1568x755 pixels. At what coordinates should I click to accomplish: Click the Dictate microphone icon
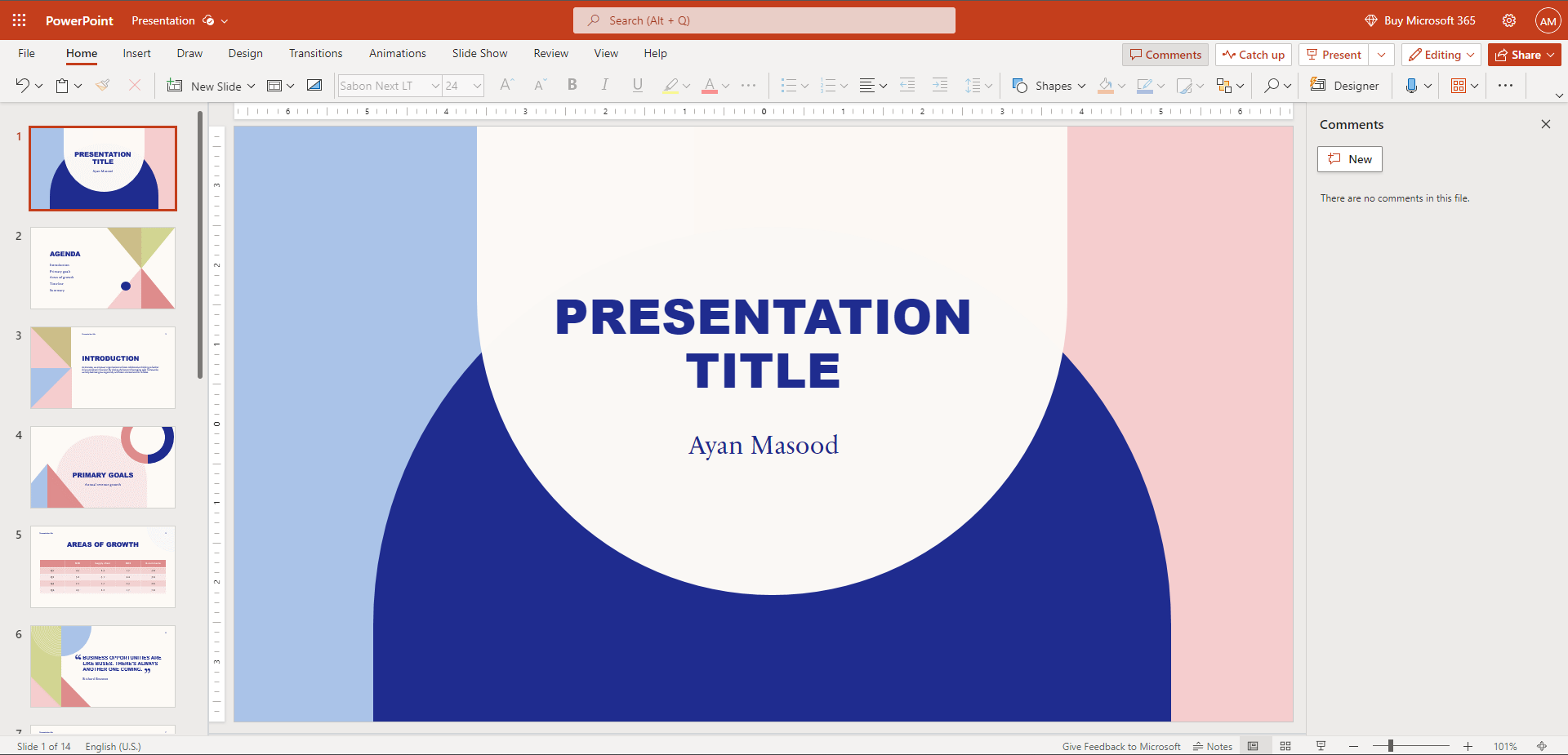click(1411, 85)
